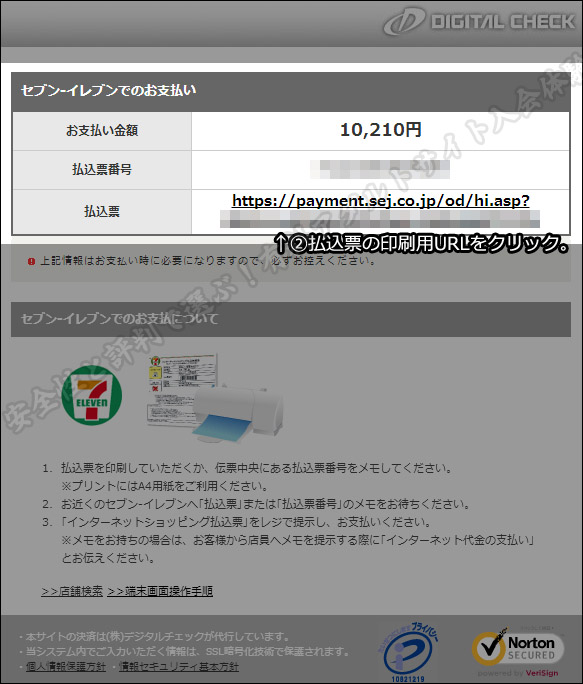Open the 端末画面操作手順 link

(160, 591)
